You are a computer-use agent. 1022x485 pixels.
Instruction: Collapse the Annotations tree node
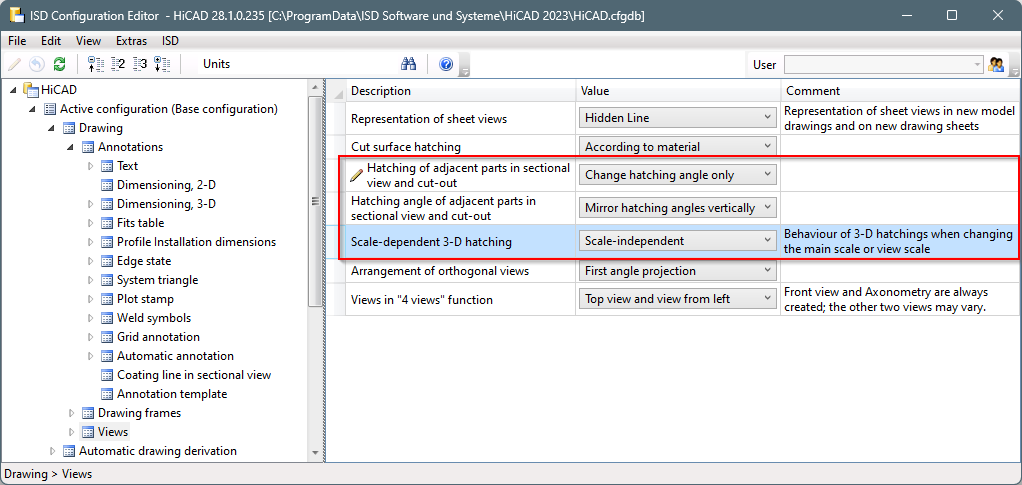tap(71, 147)
